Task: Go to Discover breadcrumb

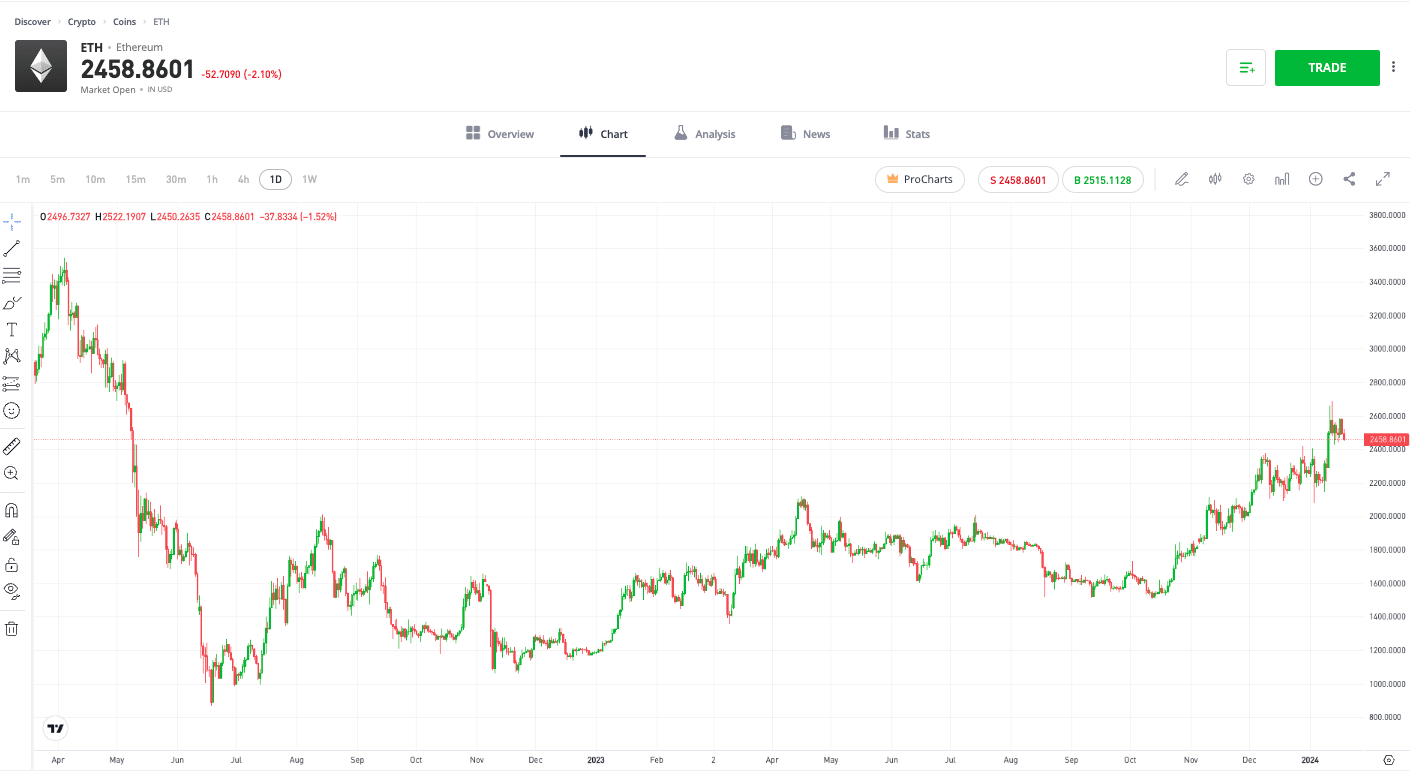Action: click(33, 22)
